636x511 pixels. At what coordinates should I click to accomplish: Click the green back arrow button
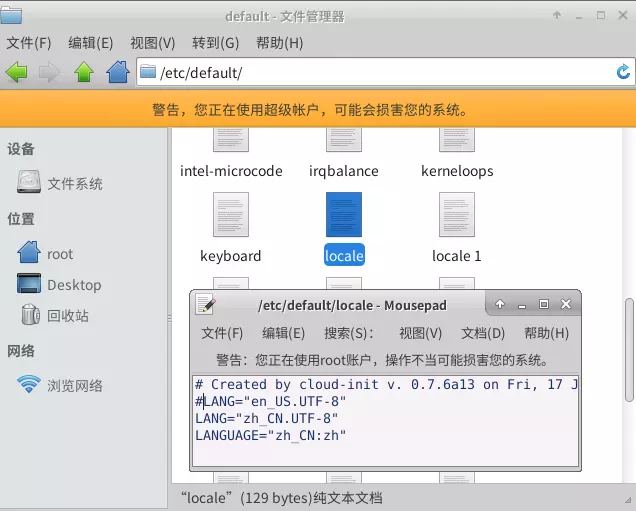(17, 72)
